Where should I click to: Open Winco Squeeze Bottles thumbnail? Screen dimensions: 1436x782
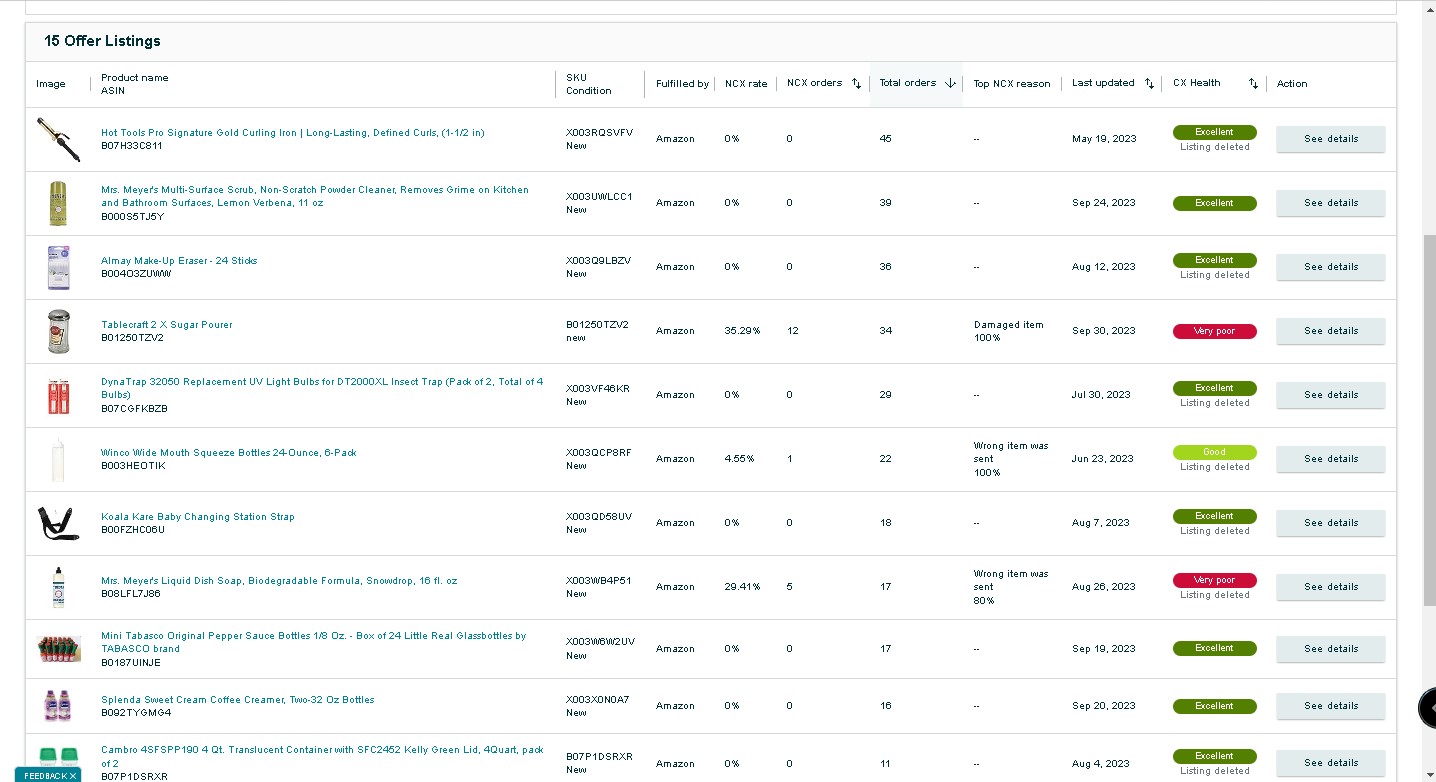(59, 459)
